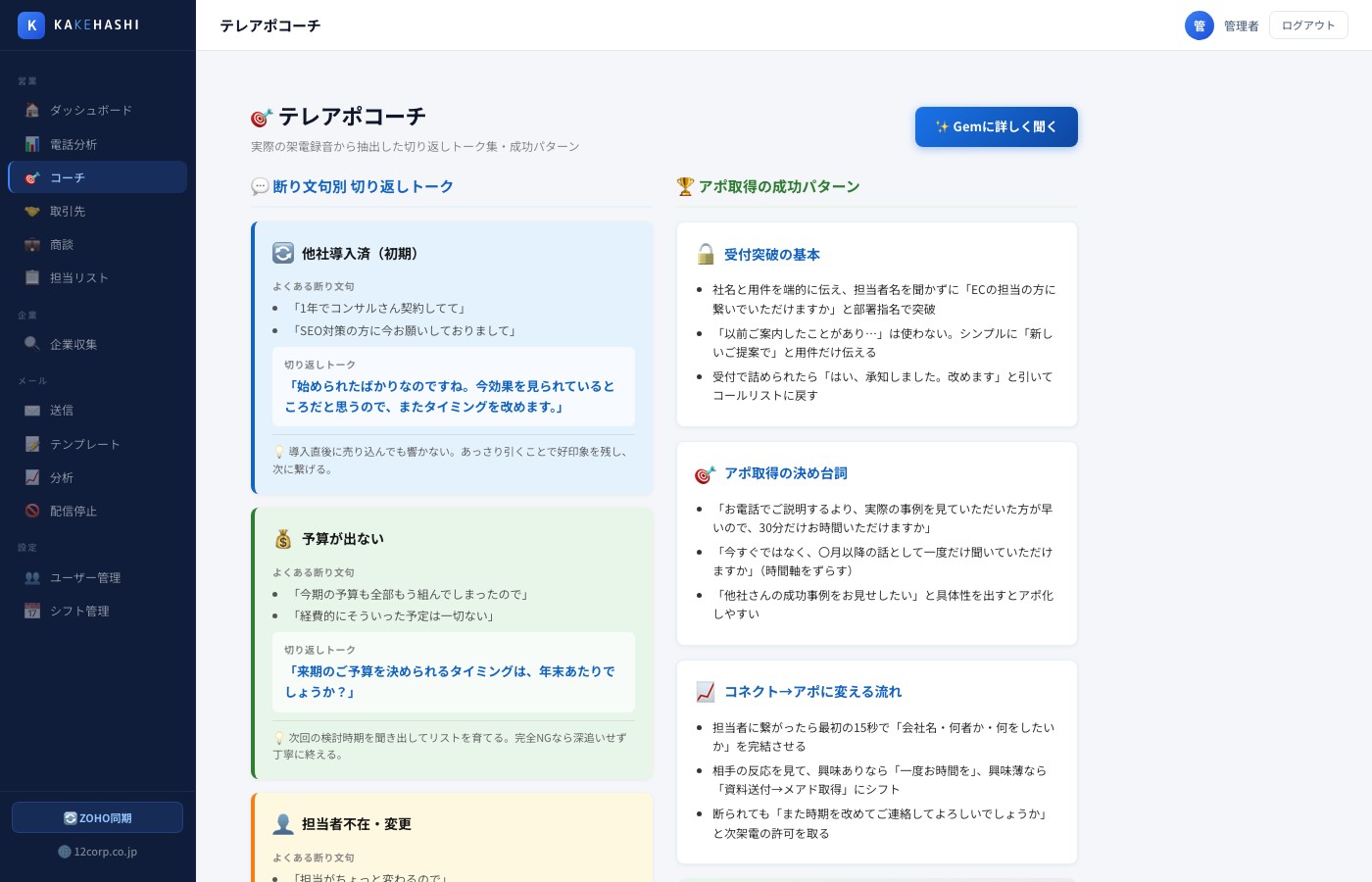The image size is (1372, 882).
Task: Click the Gemに詳しく聞く button
Action: pyautogui.click(x=996, y=126)
